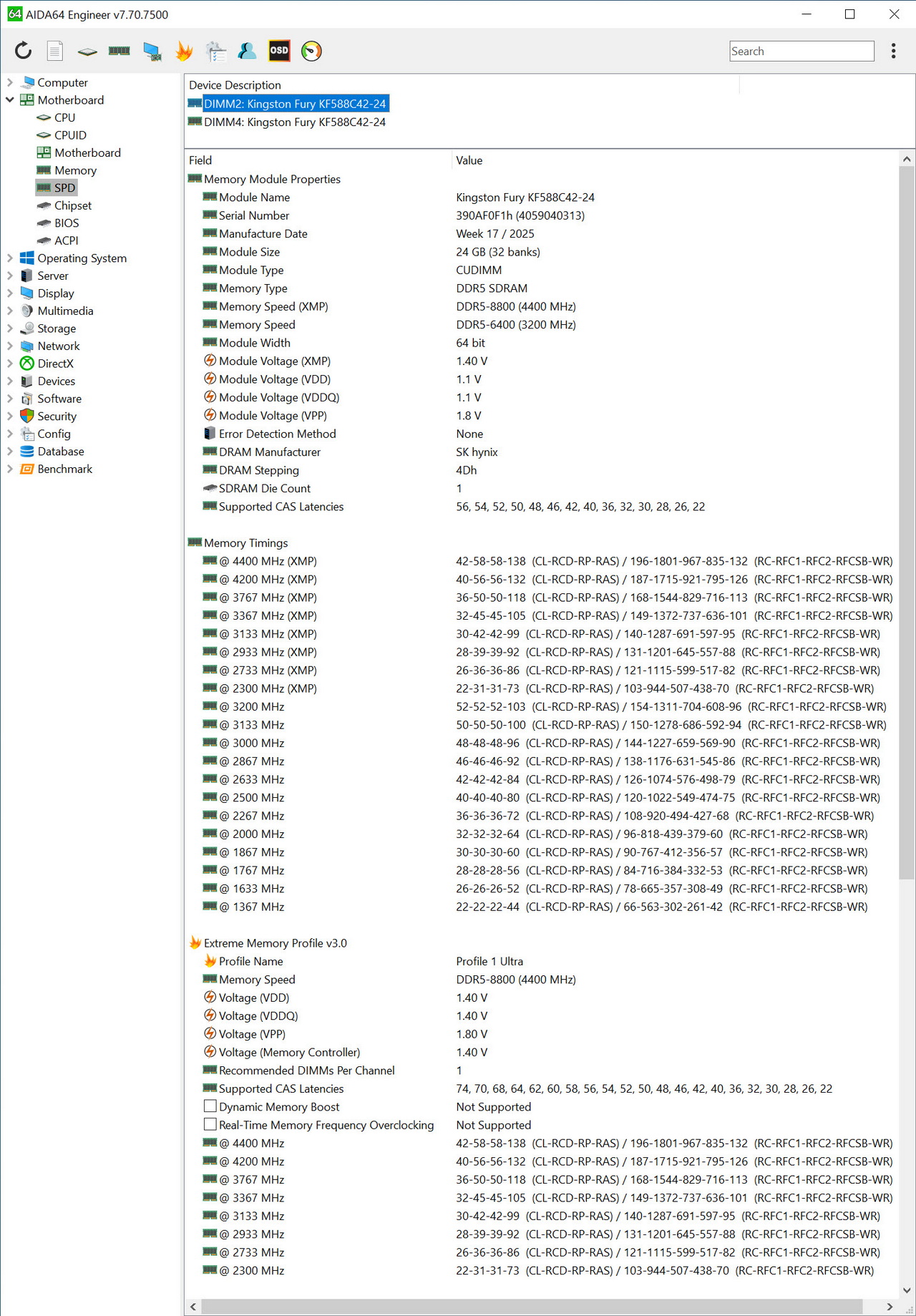Viewport: 916px width, 1316px height.
Task: Expand the Computer tree node
Action: (10, 83)
